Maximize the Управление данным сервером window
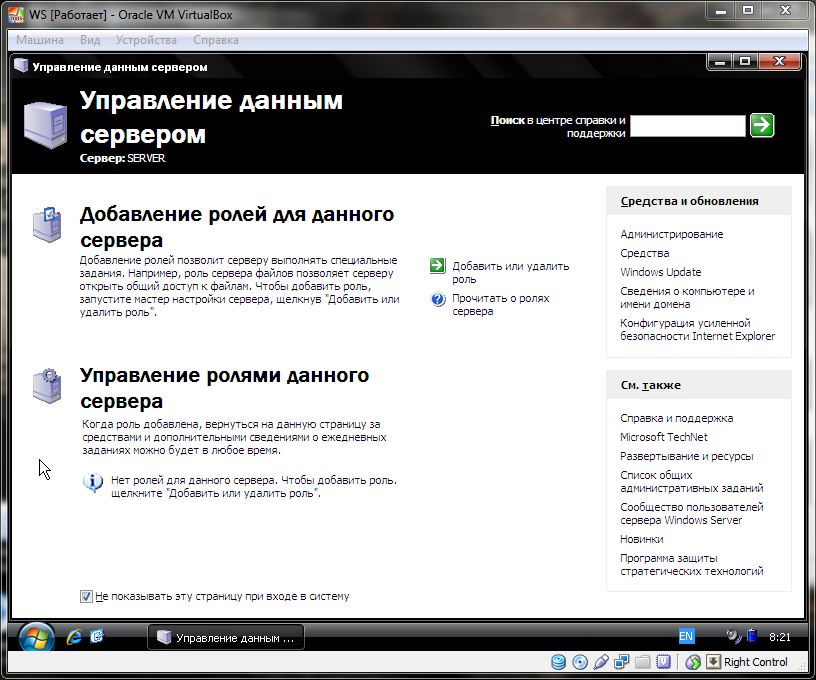816x680 pixels. (745, 62)
